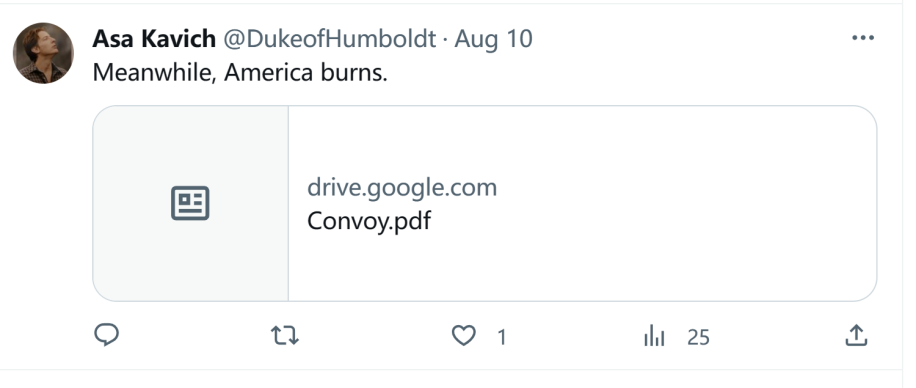The image size is (916, 388).
Task: Click the Aug 10 timestamp
Action: click(x=494, y=39)
